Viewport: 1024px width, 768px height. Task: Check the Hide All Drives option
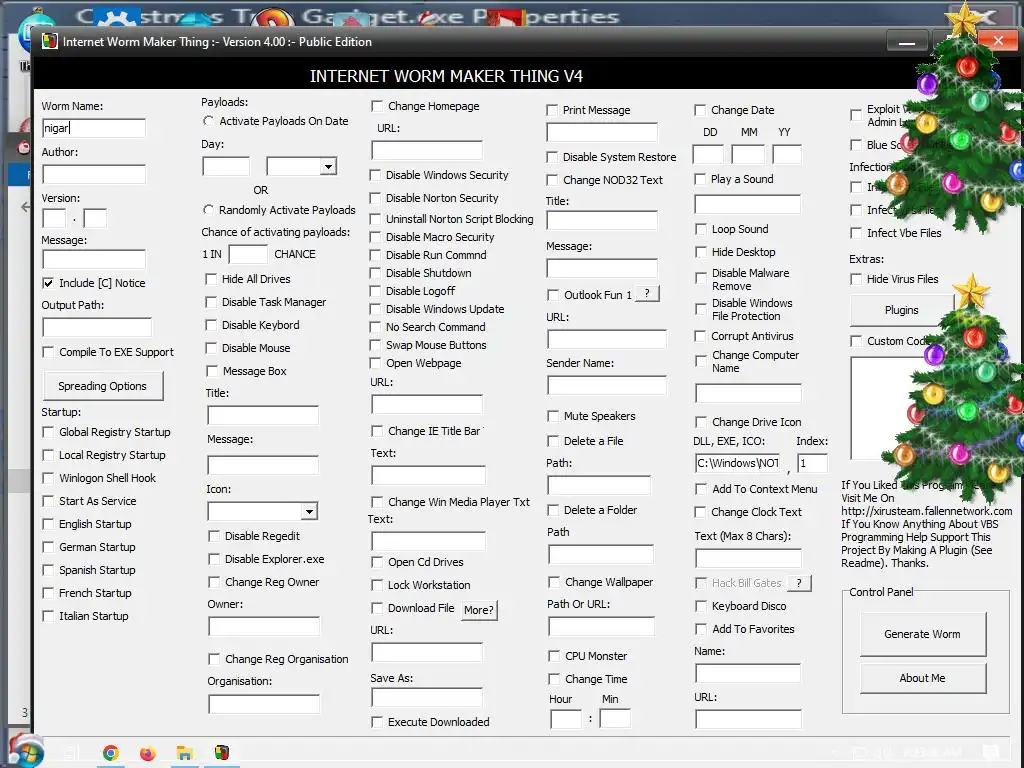tap(211, 279)
